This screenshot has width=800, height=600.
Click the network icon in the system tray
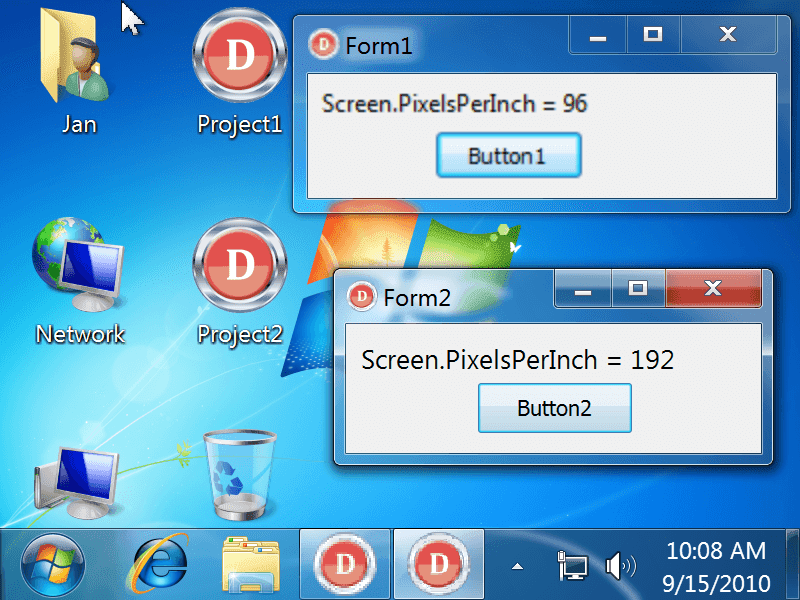coord(573,565)
